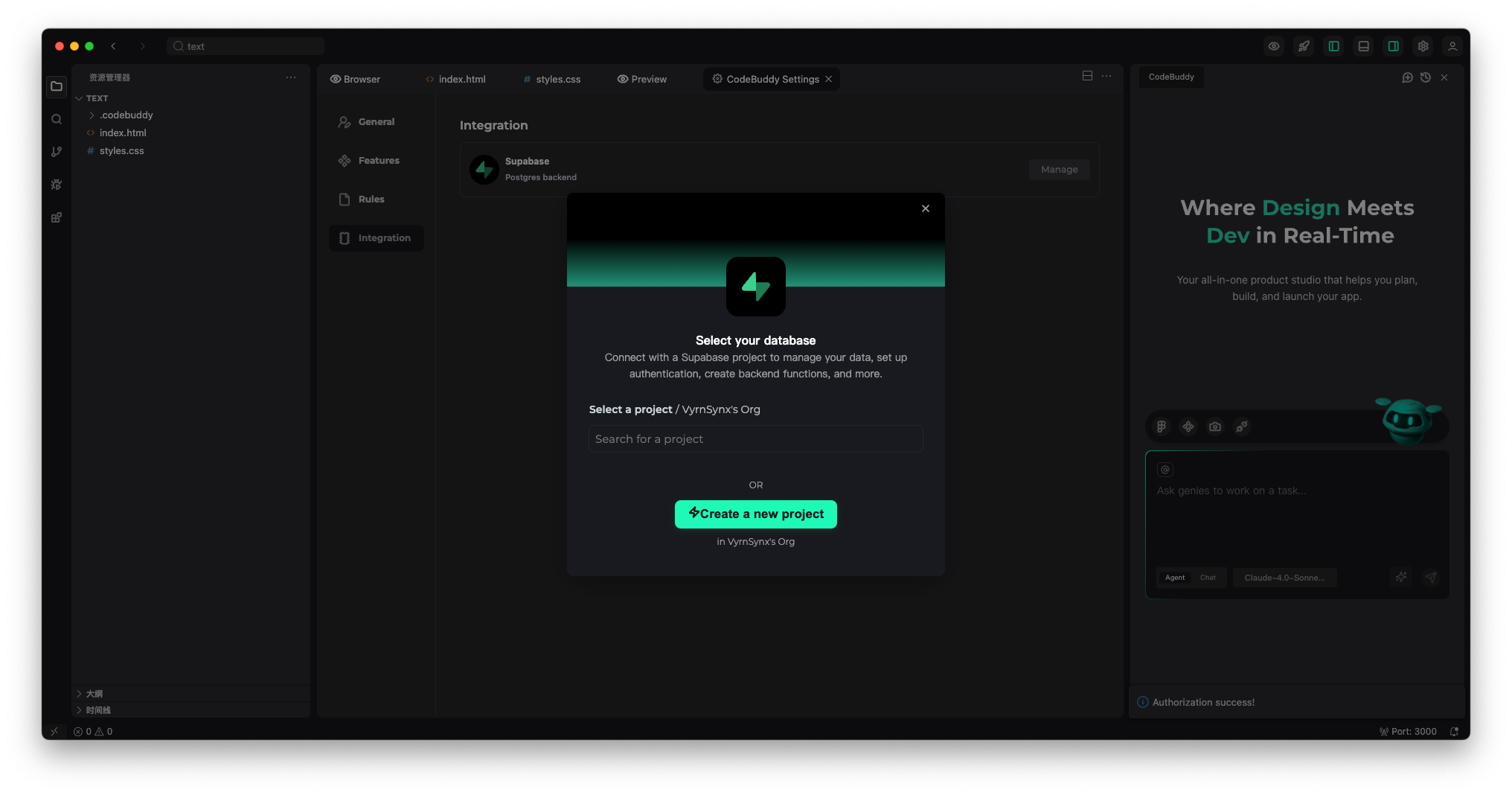
Task: Close the Select your database dialog
Action: point(926,208)
